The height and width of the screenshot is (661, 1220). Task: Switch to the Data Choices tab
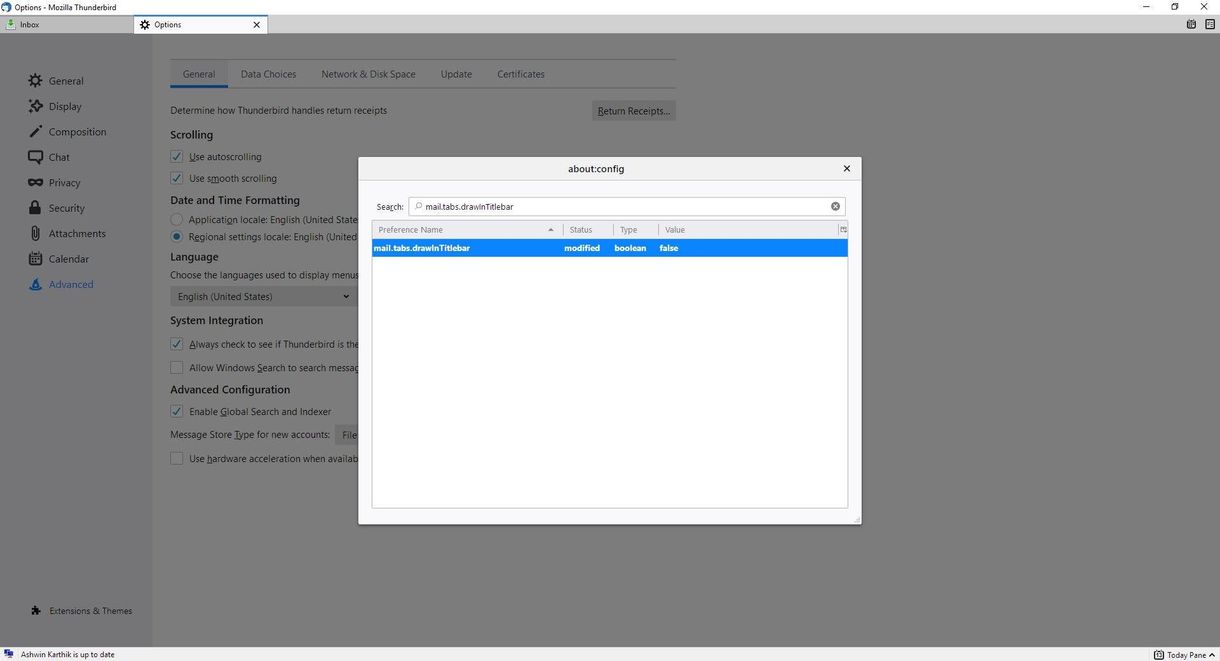[268, 74]
